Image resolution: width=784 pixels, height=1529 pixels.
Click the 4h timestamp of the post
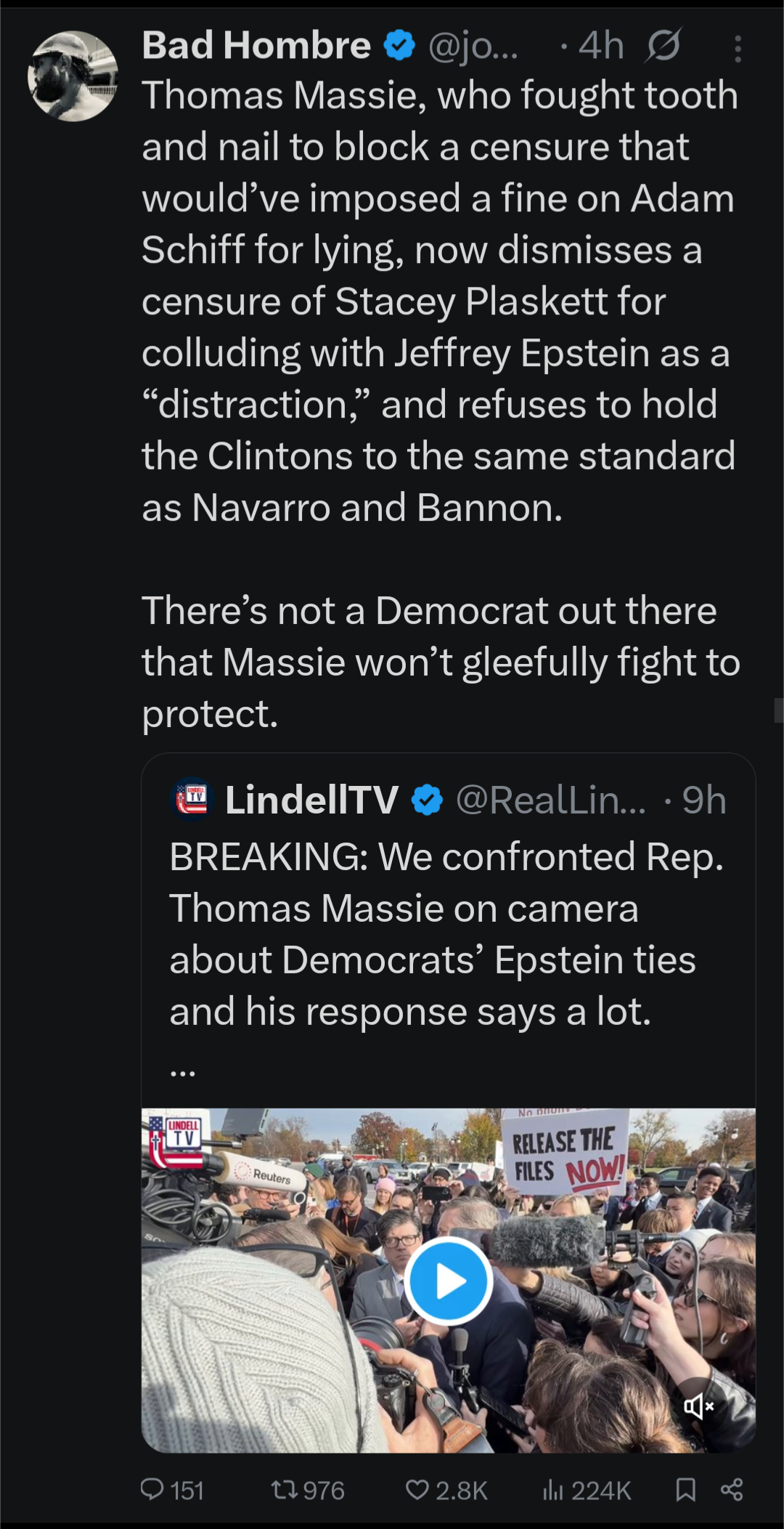(601, 46)
